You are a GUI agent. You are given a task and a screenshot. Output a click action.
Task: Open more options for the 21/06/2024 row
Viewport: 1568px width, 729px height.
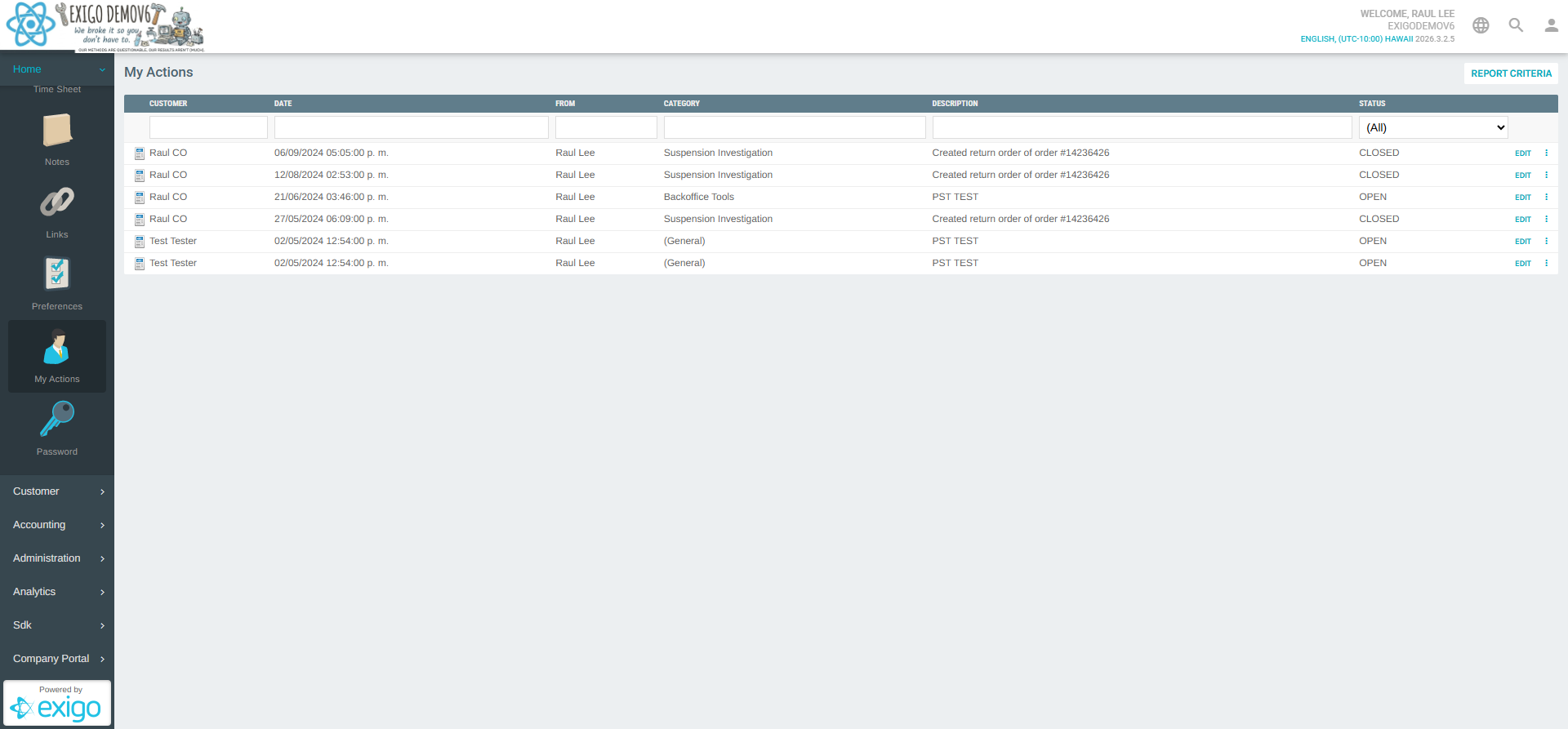click(1546, 197)
